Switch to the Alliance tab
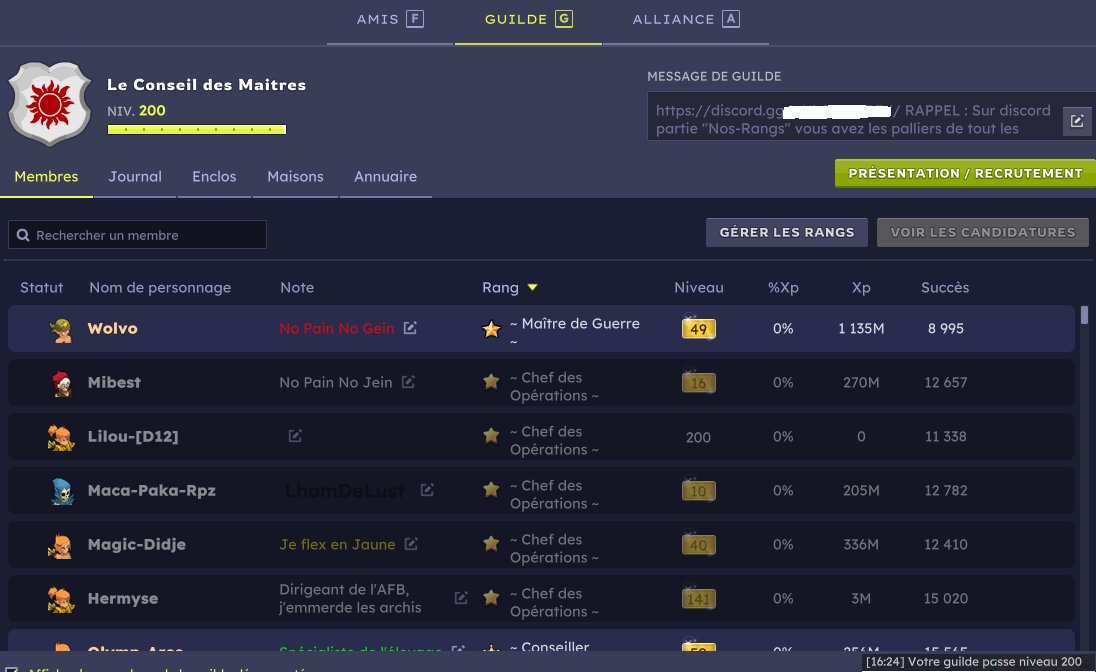The width and height of the screenshot is (1096, 672). click(686, 20)
